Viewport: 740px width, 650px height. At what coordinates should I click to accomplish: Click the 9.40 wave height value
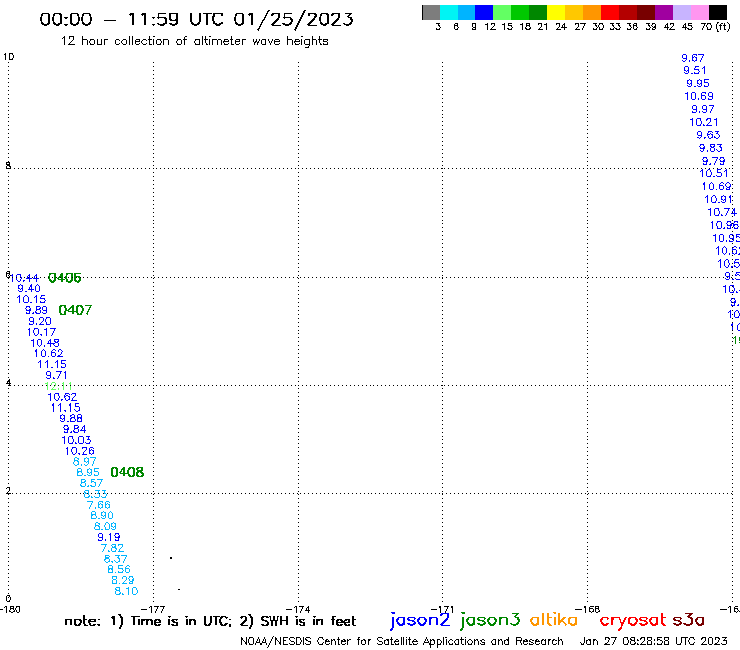coord(29,288)
